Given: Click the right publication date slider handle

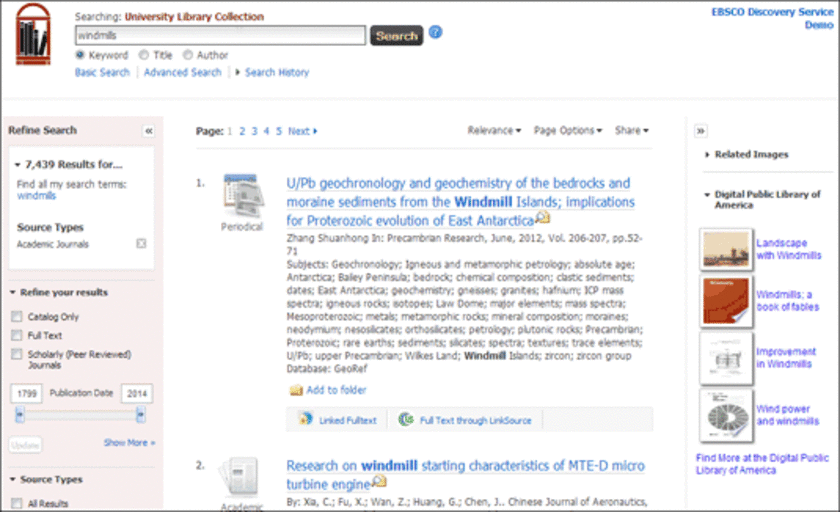Looking at the screenshot, I should pyautogui.click(x=140, y=414).
